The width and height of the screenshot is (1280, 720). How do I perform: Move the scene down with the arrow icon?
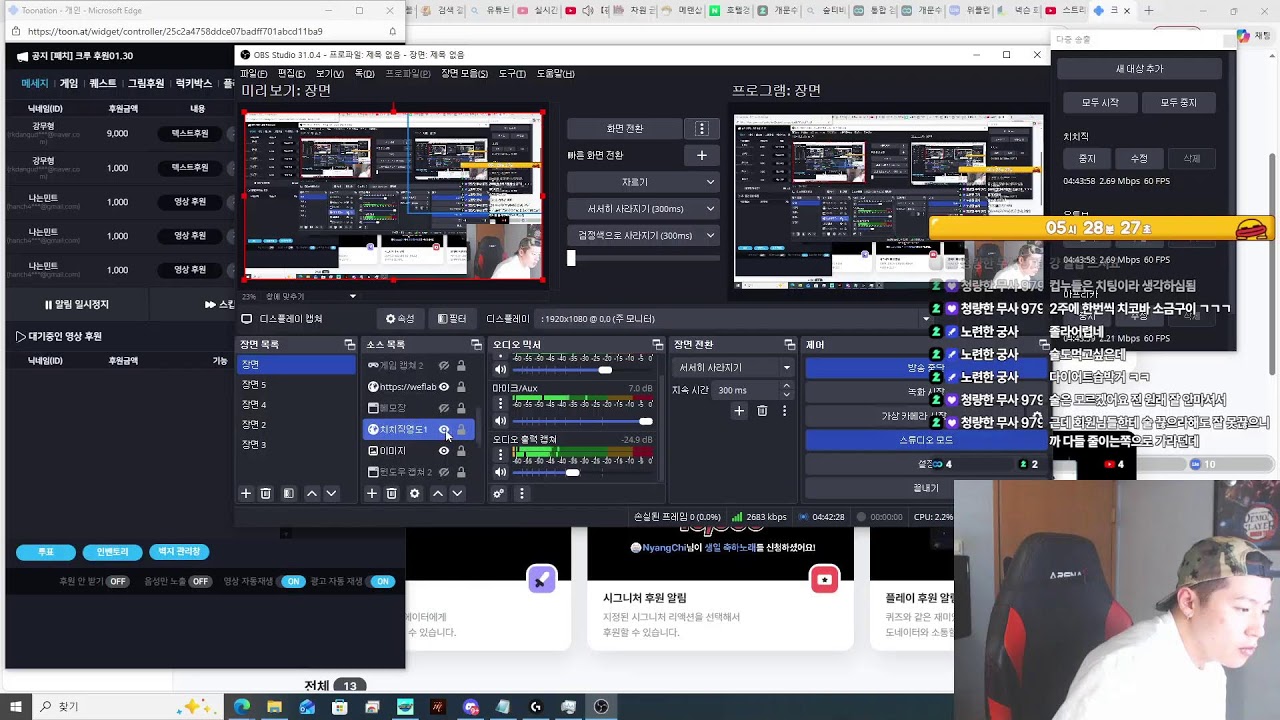[x=331, y=493]
